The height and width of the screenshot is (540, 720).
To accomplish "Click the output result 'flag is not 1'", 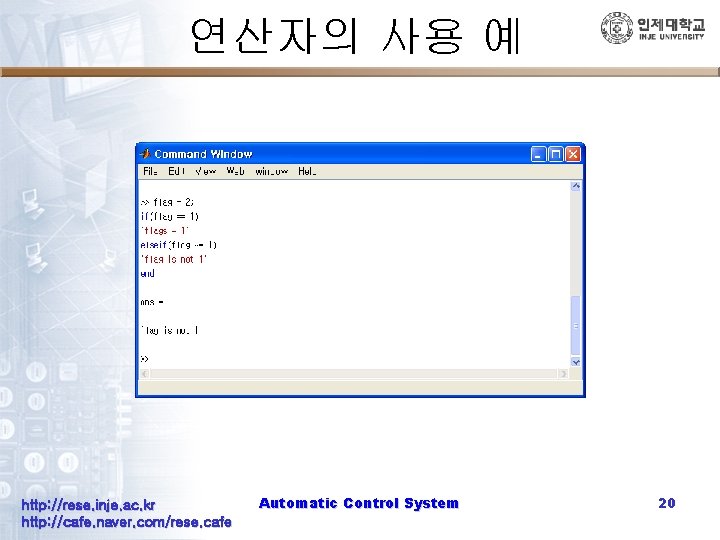I will pyautogui.click(x=169, y=330).
